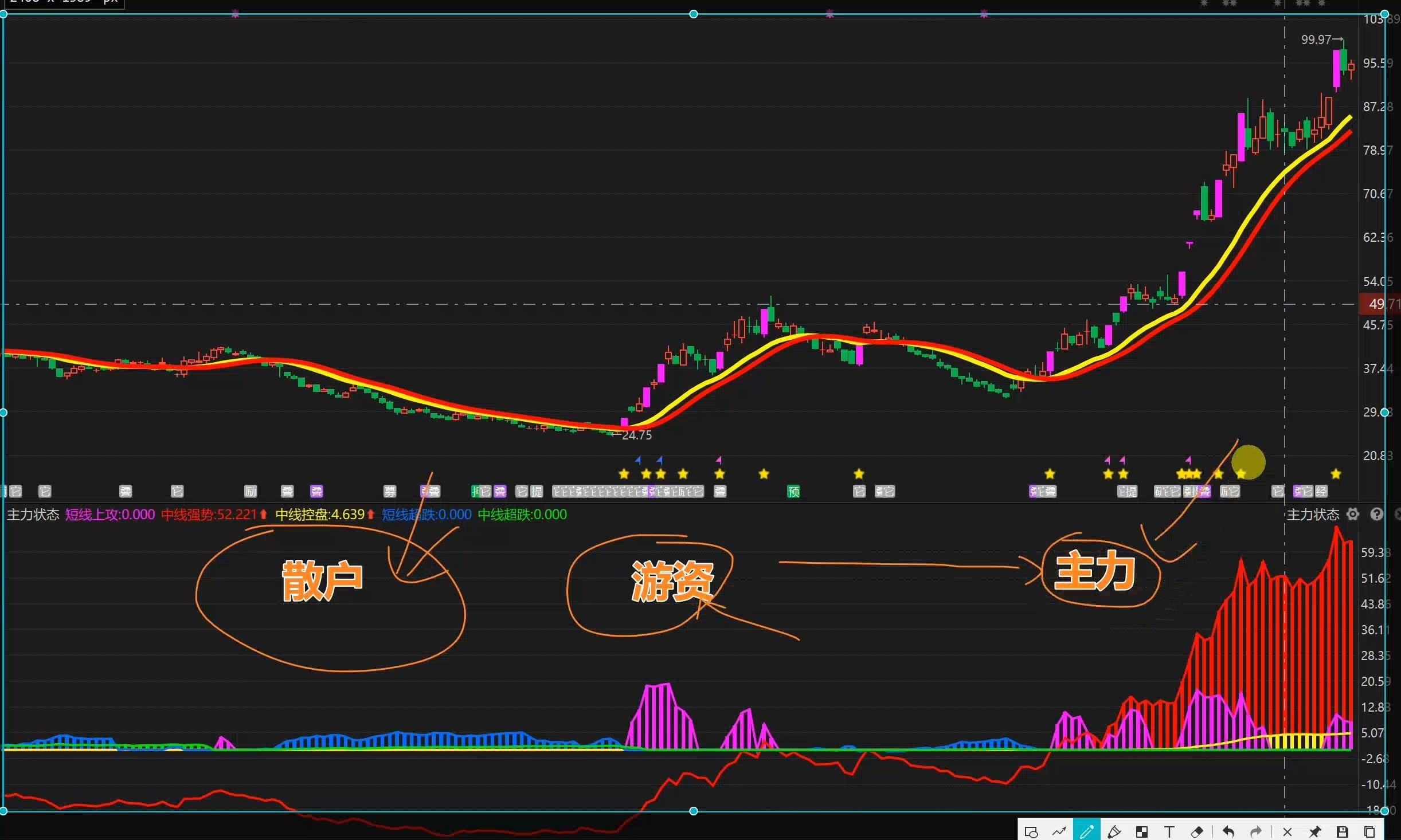
Task: Select the eraser tool
Action: [x=1197, y=832]
